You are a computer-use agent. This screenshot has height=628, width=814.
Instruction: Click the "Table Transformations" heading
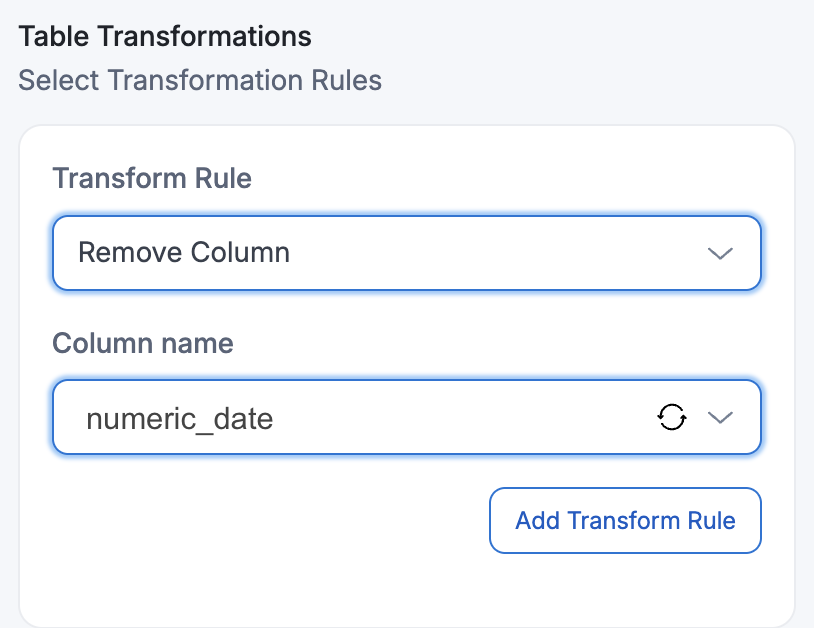165,37
